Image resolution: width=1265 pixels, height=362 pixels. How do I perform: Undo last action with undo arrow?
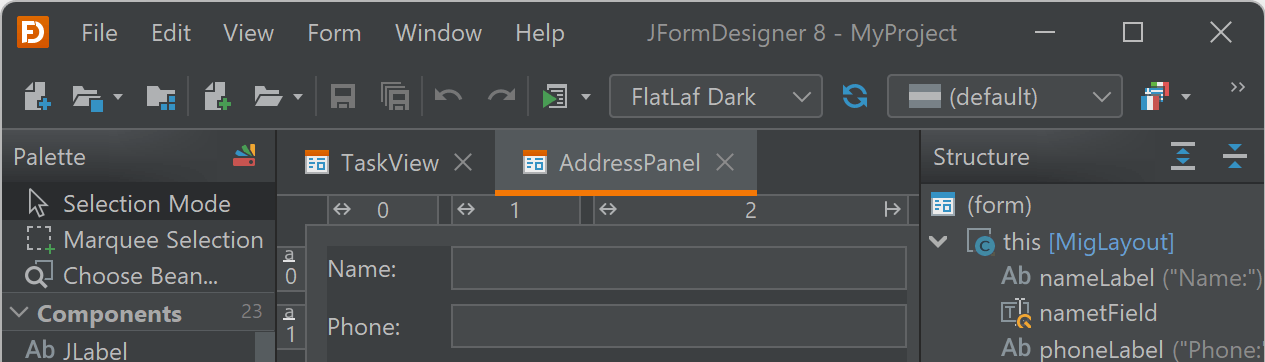click(x=448, y=97)
